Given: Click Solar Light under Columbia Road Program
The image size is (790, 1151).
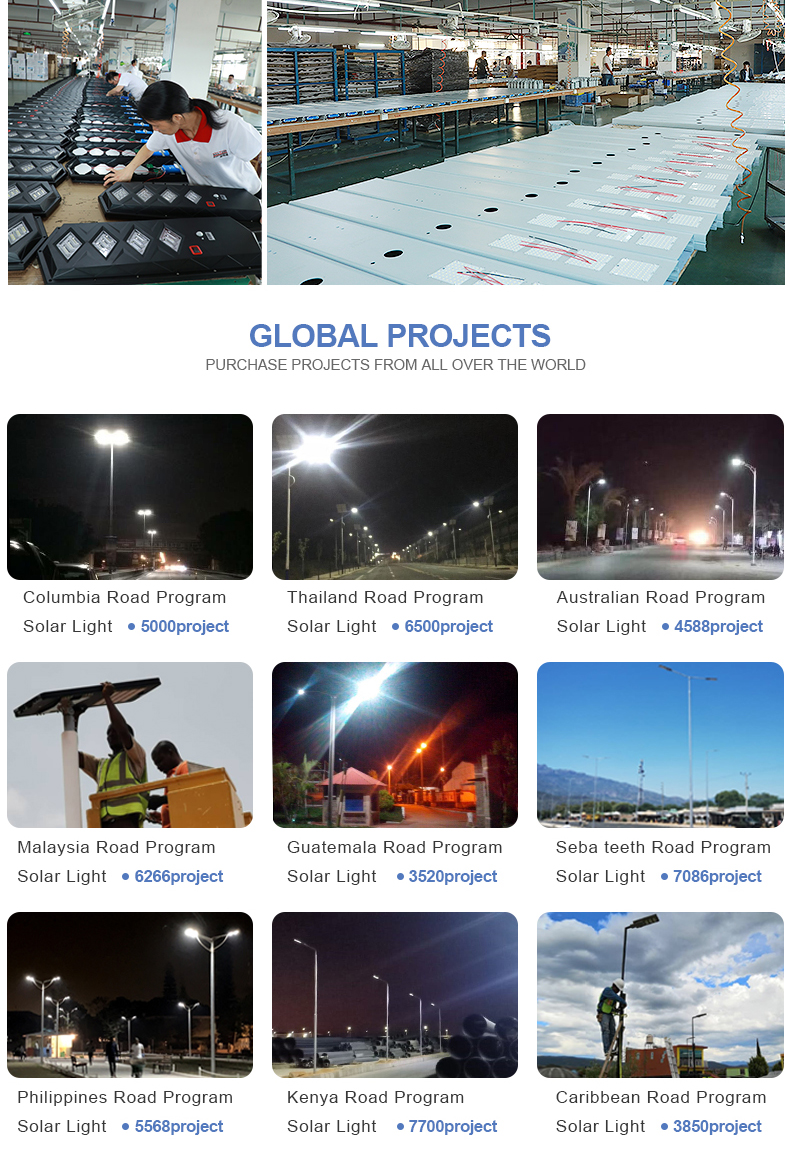Looking at the screenshot, I should click(x=68, y=627).
